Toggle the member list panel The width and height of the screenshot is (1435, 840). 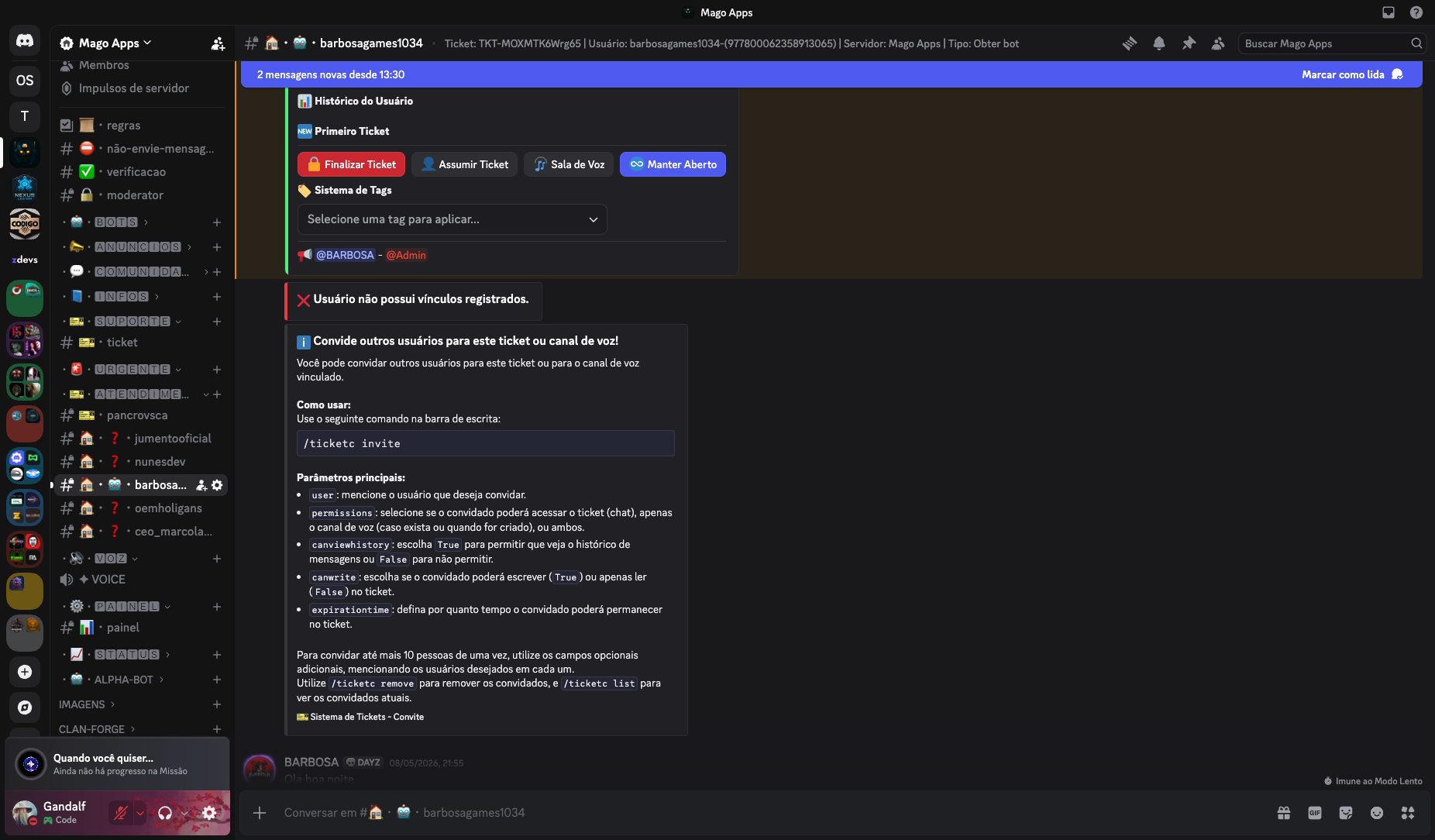1218,43
